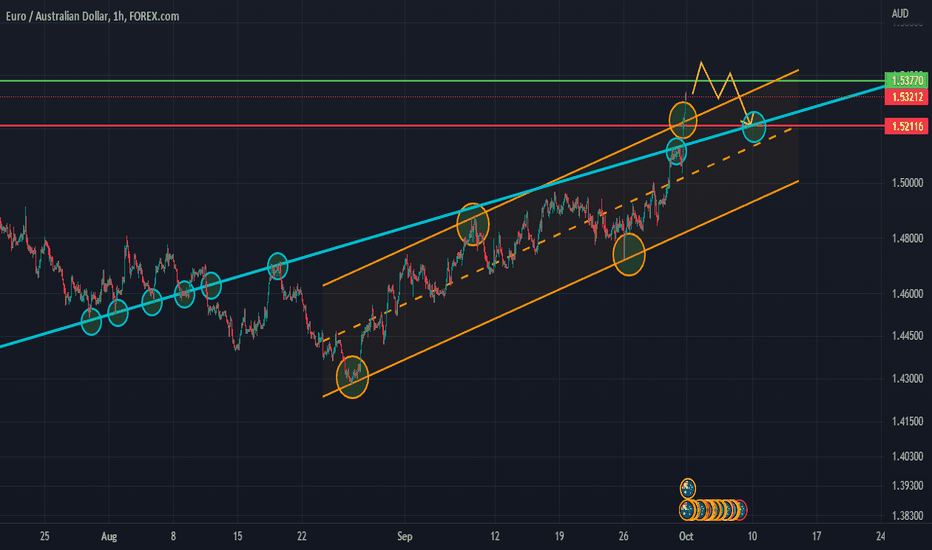Click the 1.44500 price axis value
The width and height of the screenshot is (932, 550).
click(x=907, y=336)
